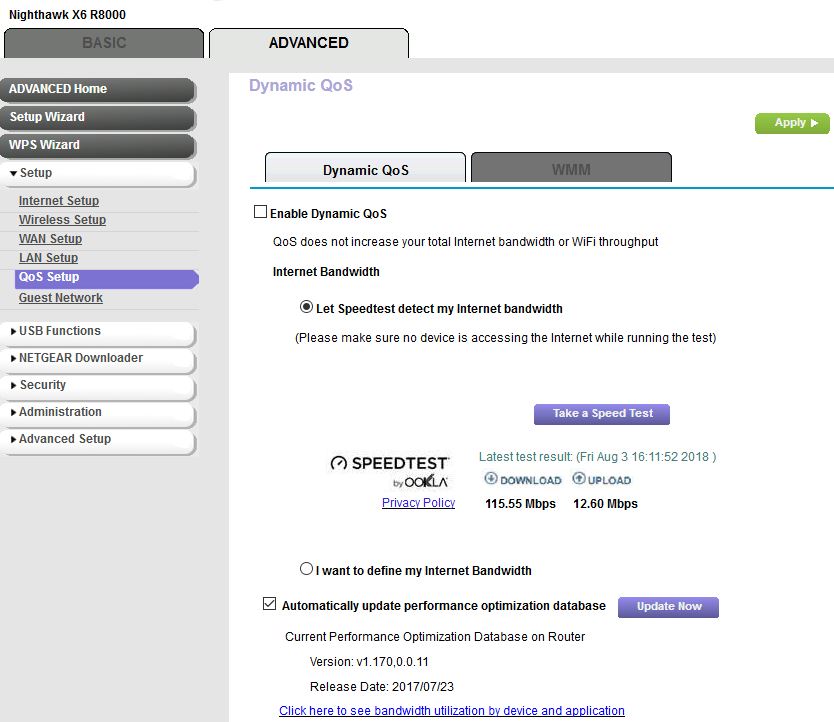Open the WPS Wizard

[98, 146]
